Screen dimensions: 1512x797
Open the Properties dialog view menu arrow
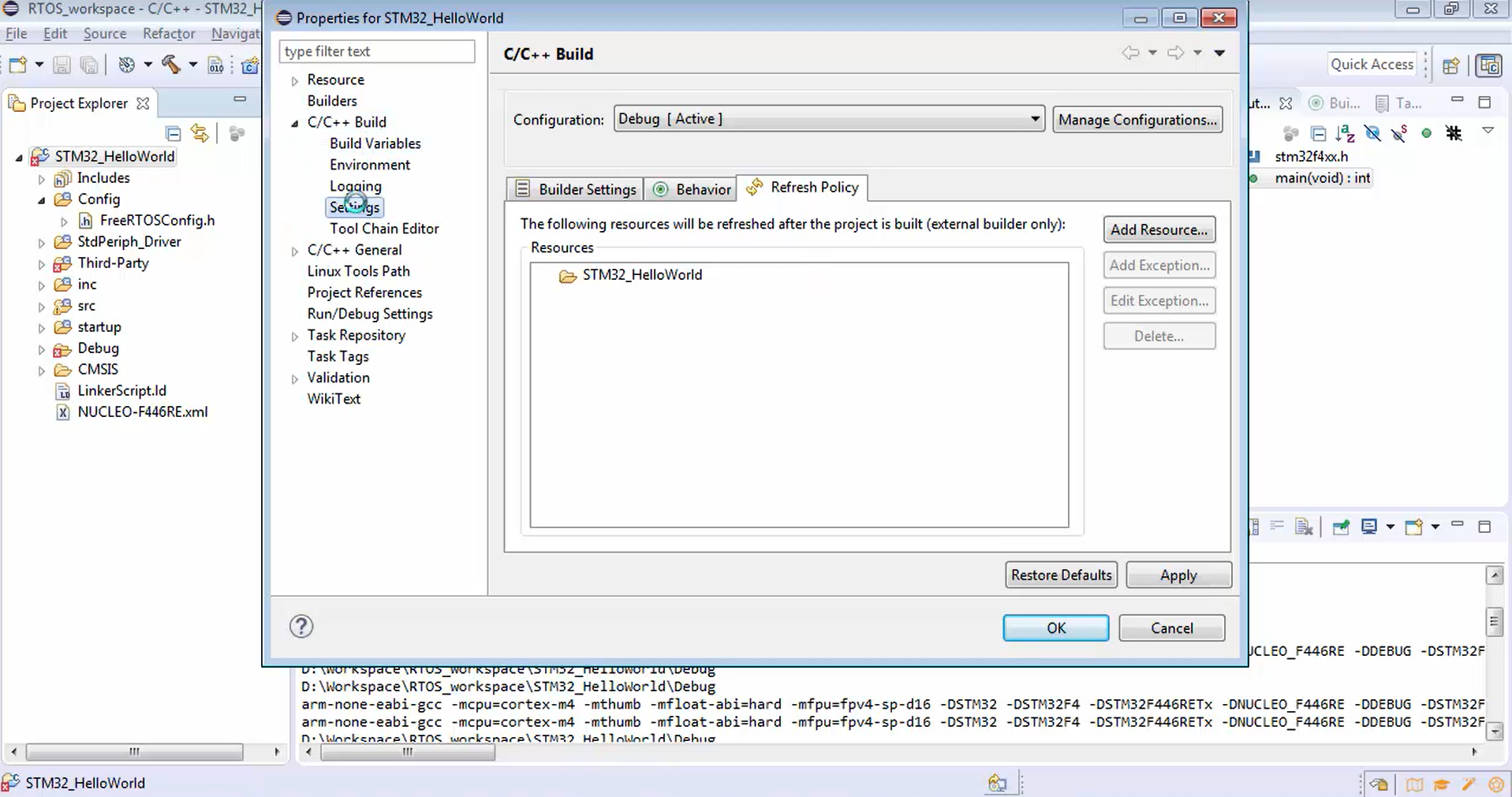[1219, 53]
